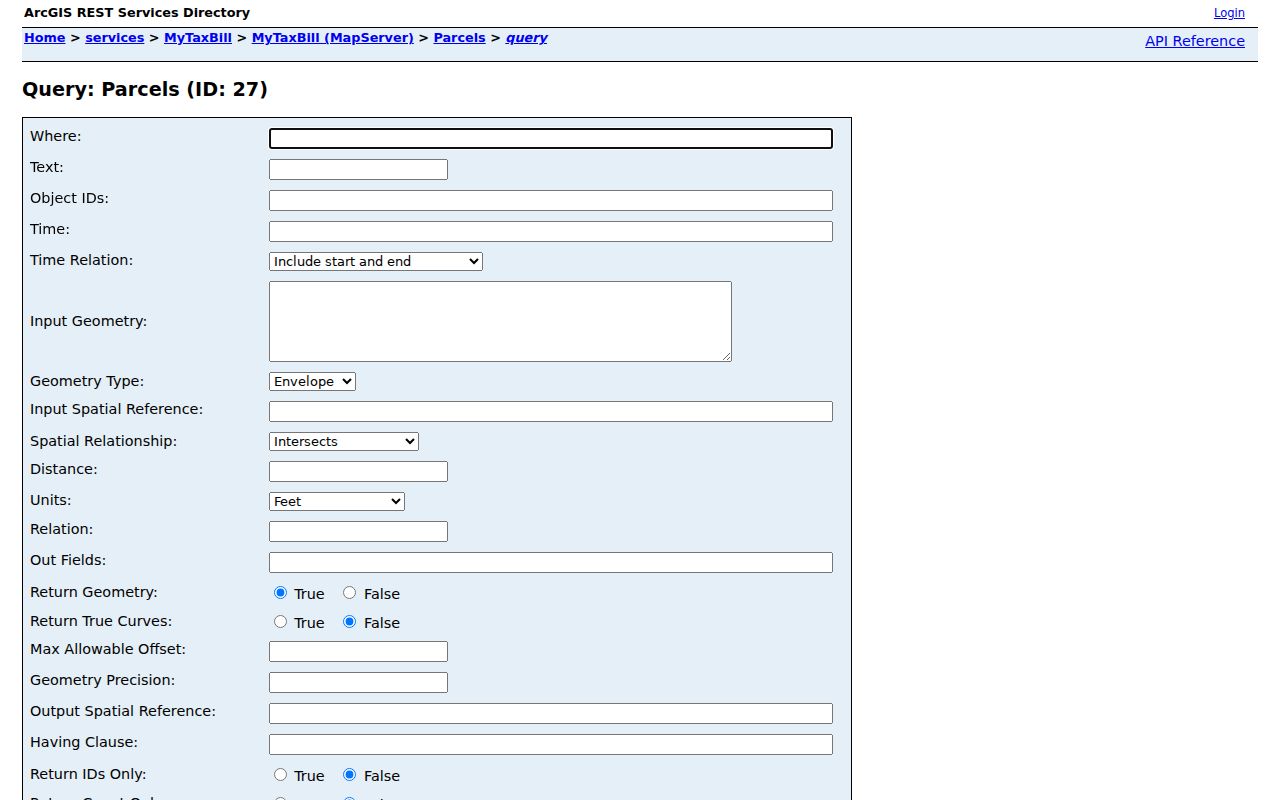Viewport: 1280px width, 800px height.
Task: Click the 'ArcGIS REST Services Directory' title
Action: tap(137, 13)
